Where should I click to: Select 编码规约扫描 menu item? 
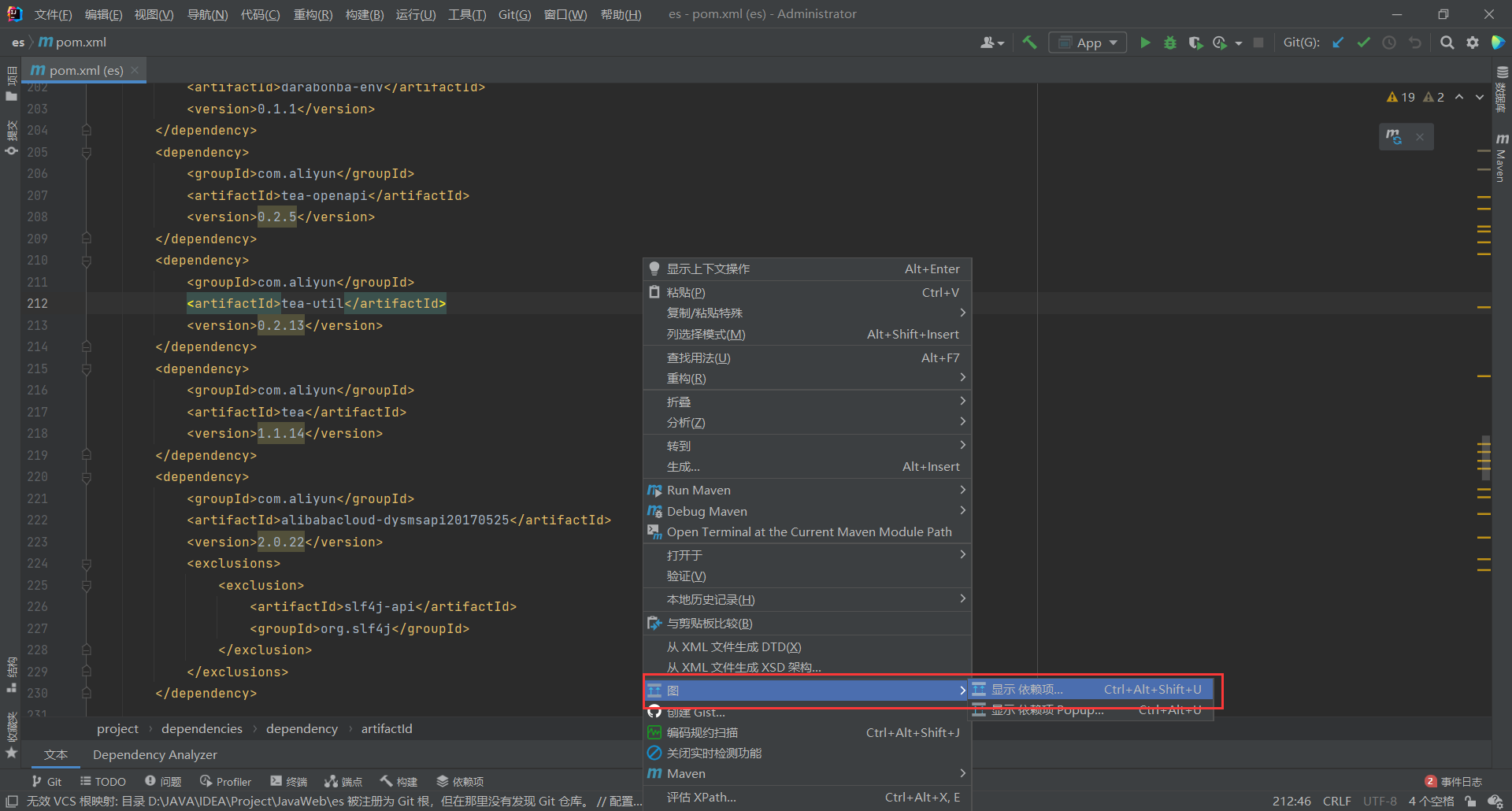point(807,732)
